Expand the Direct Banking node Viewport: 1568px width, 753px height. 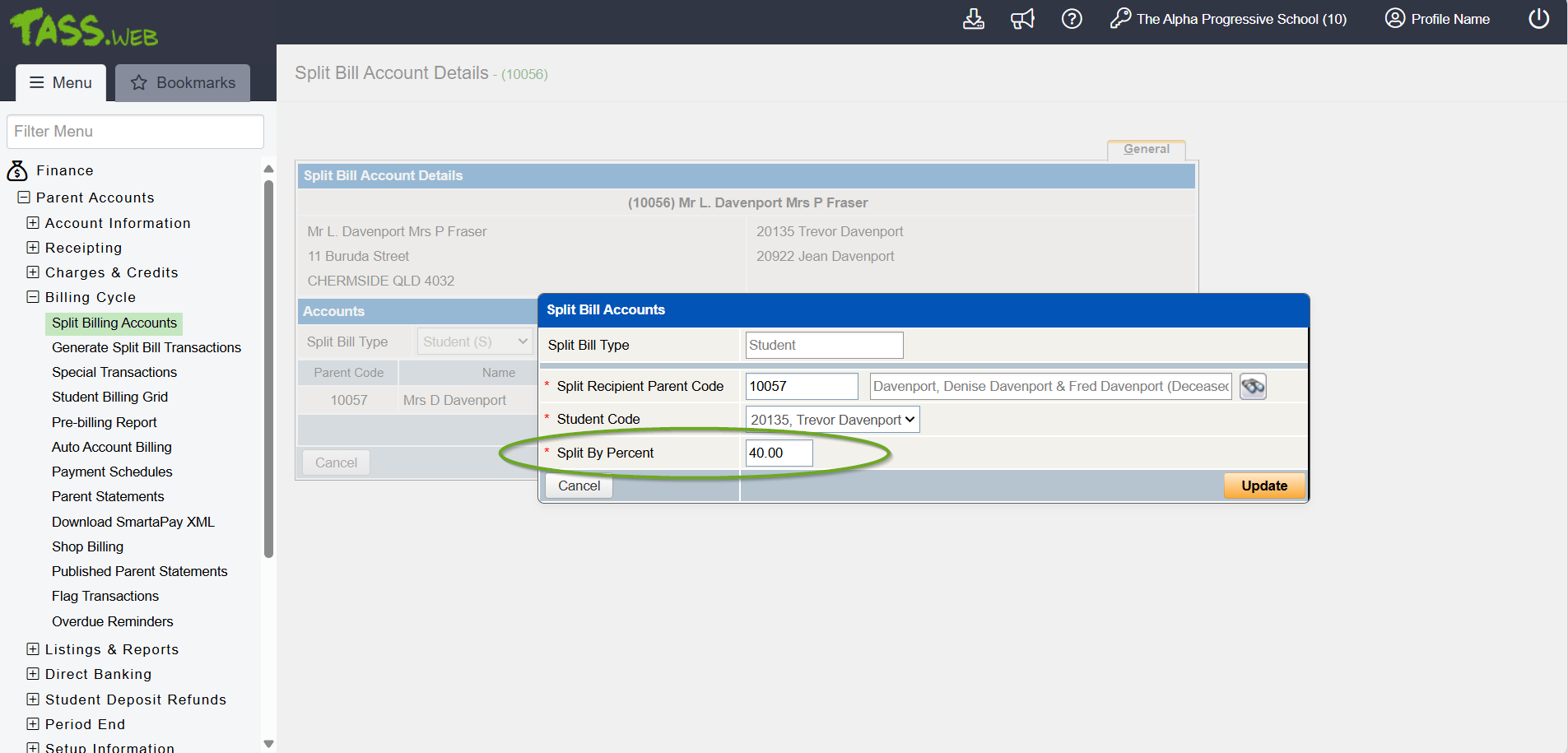(33, 674)
